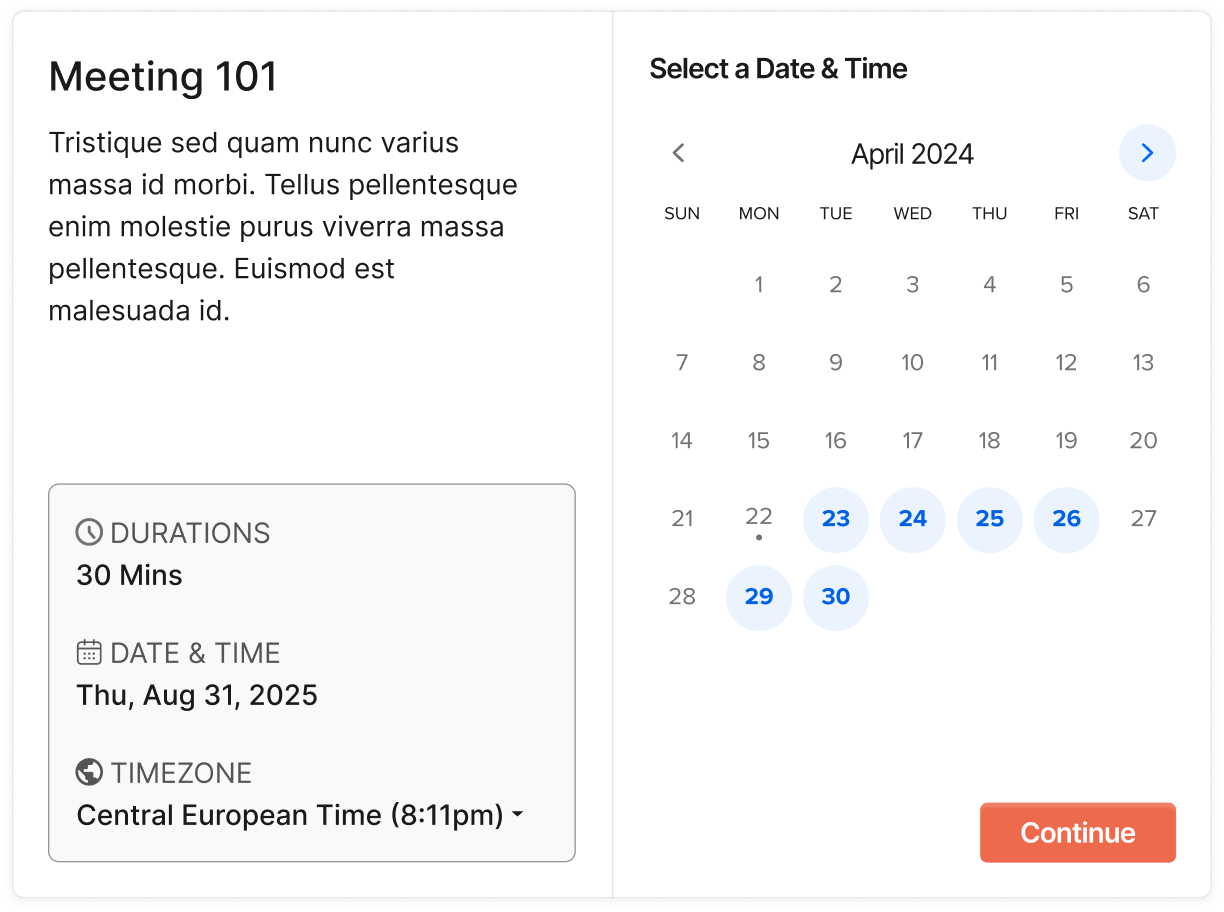Go to the next month

1147,153
